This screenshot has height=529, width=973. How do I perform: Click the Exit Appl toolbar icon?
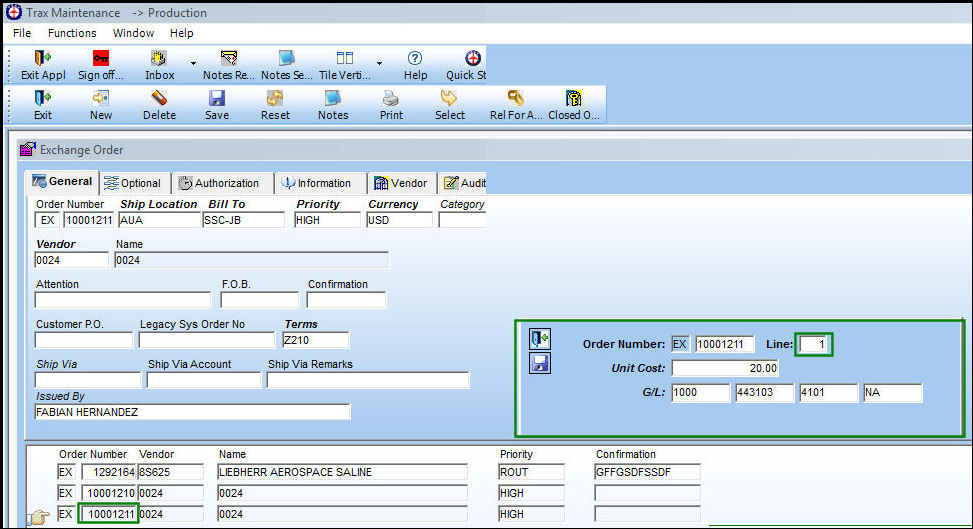42,58
